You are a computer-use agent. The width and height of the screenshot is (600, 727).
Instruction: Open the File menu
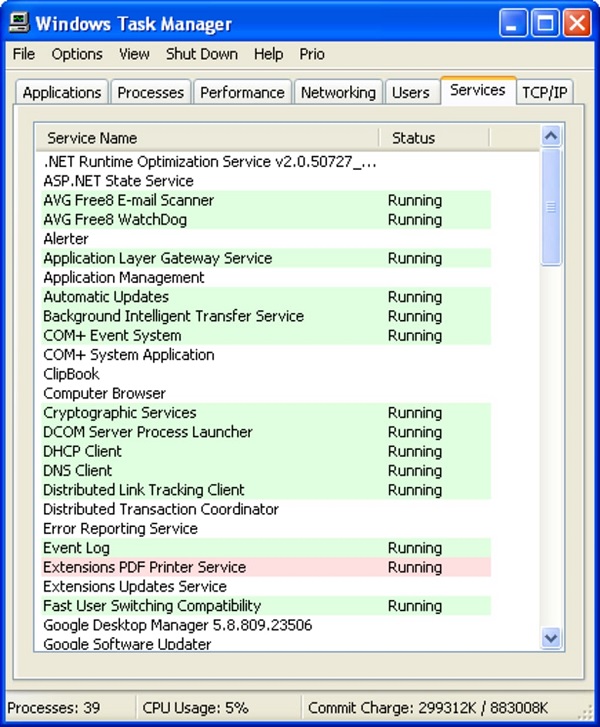(24, 54)
